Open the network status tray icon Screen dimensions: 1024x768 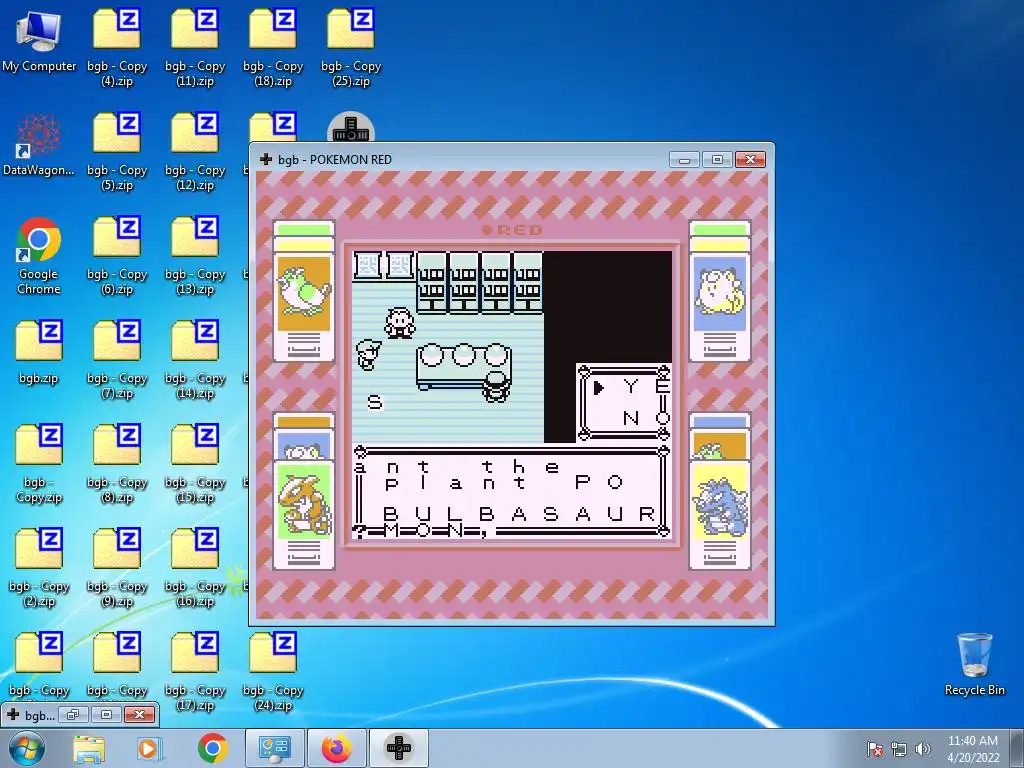point(899,749)
